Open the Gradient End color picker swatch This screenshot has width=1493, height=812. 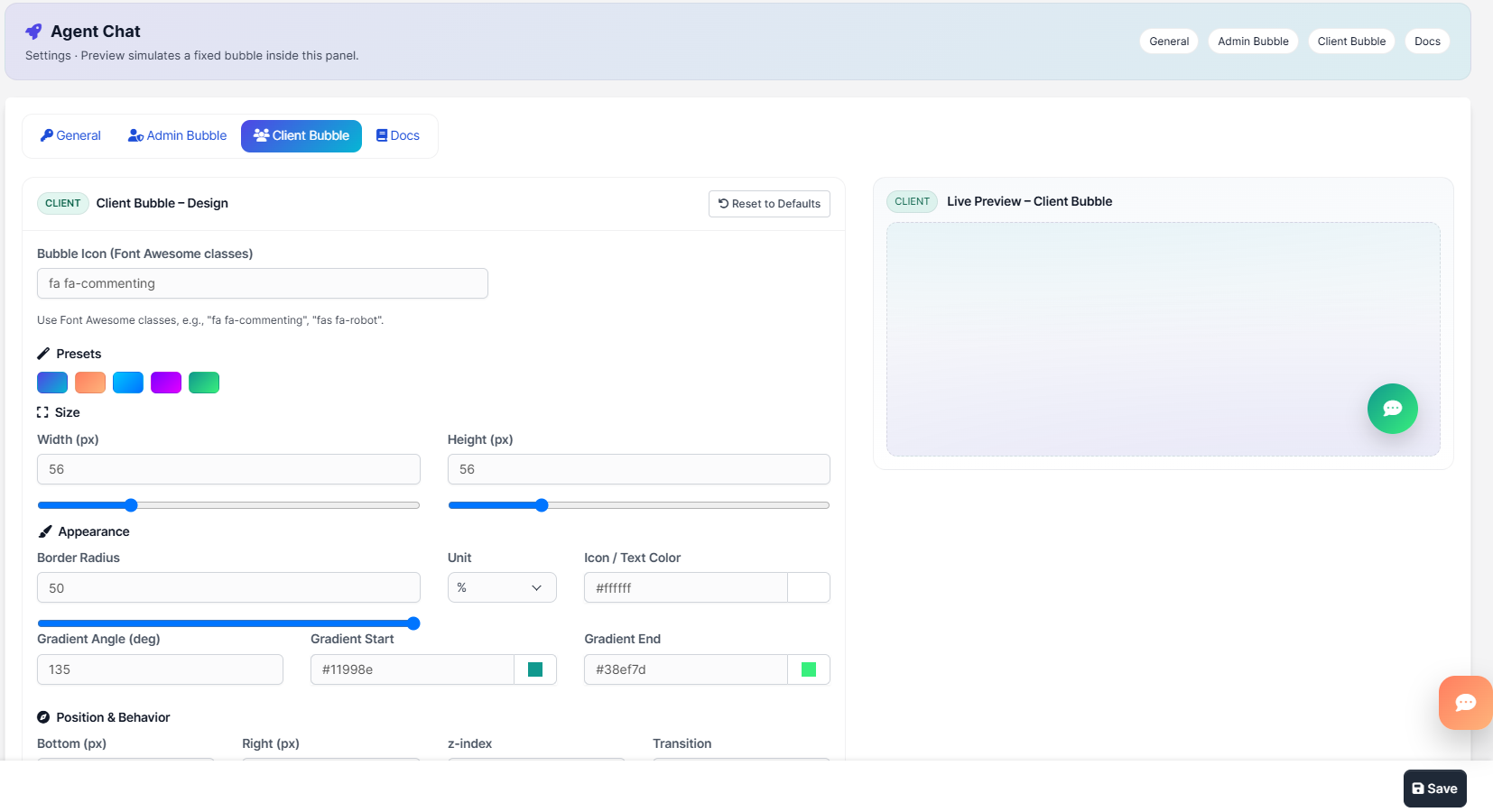pos(809,669)
